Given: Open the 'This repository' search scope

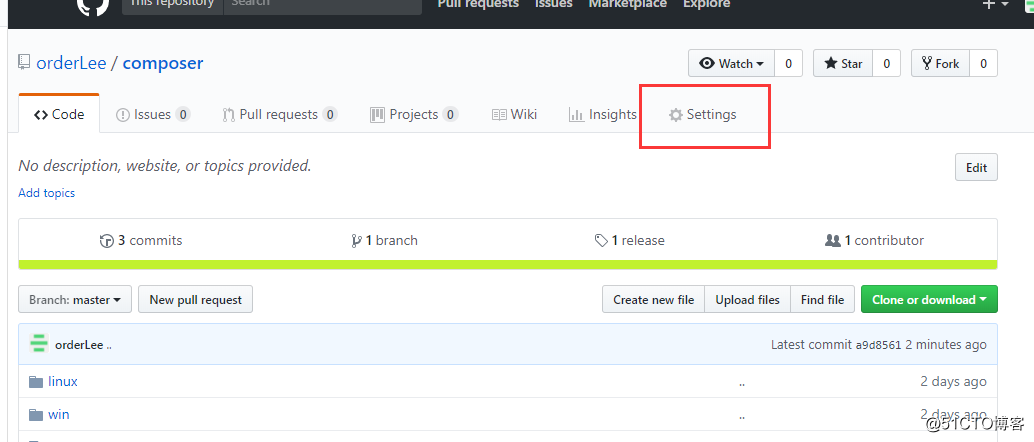Looking at the screenshot, I should (173, 5).
